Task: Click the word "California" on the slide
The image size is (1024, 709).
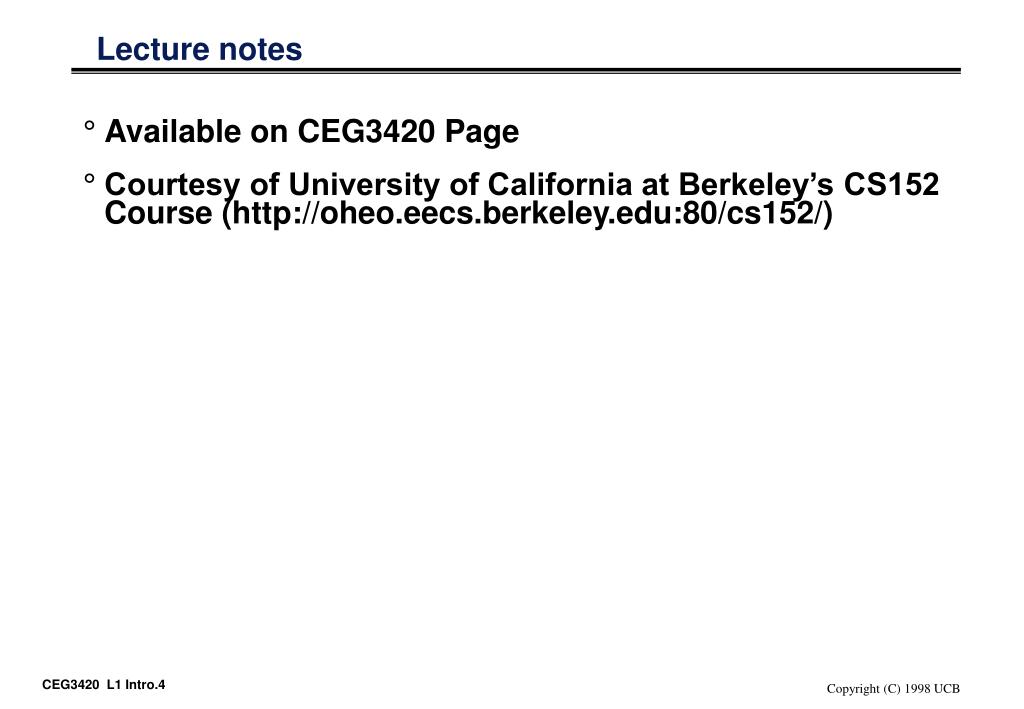Action: 560,184
